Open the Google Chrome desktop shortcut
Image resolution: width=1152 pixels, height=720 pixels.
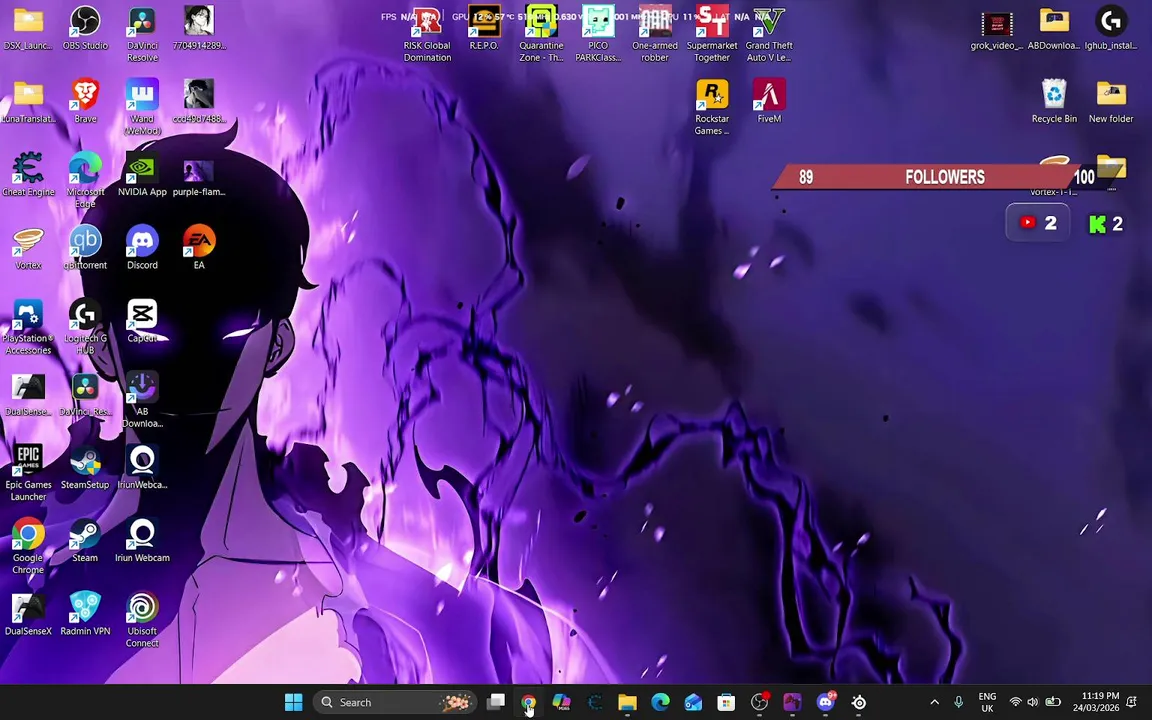(28, 547)
